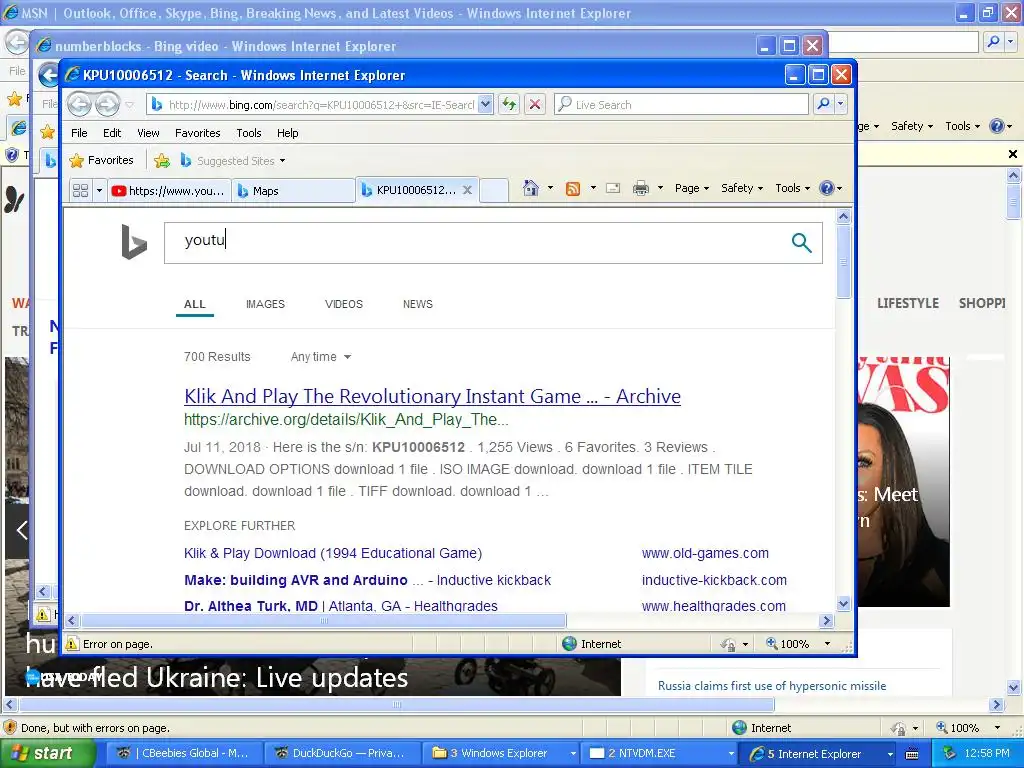
Task: Open the Help menu in the menu bar
Action: tap(287, 133)
